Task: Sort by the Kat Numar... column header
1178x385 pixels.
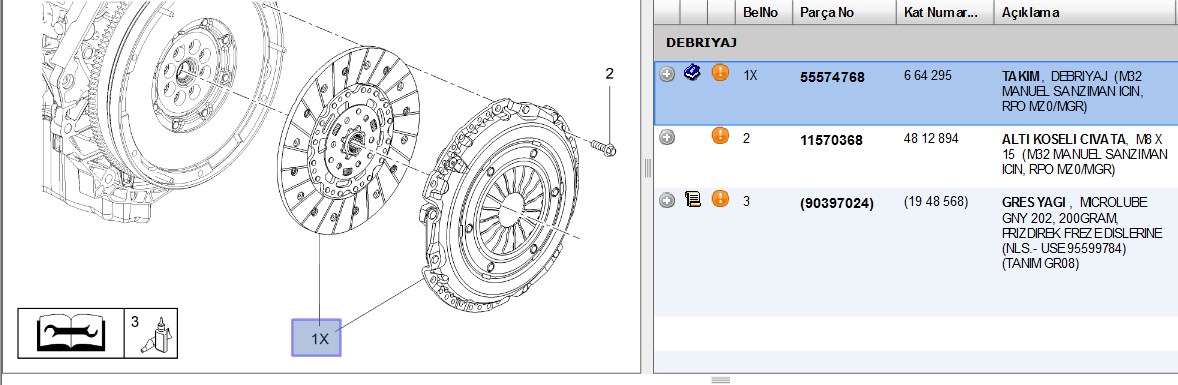Action: tap(945, 13)
